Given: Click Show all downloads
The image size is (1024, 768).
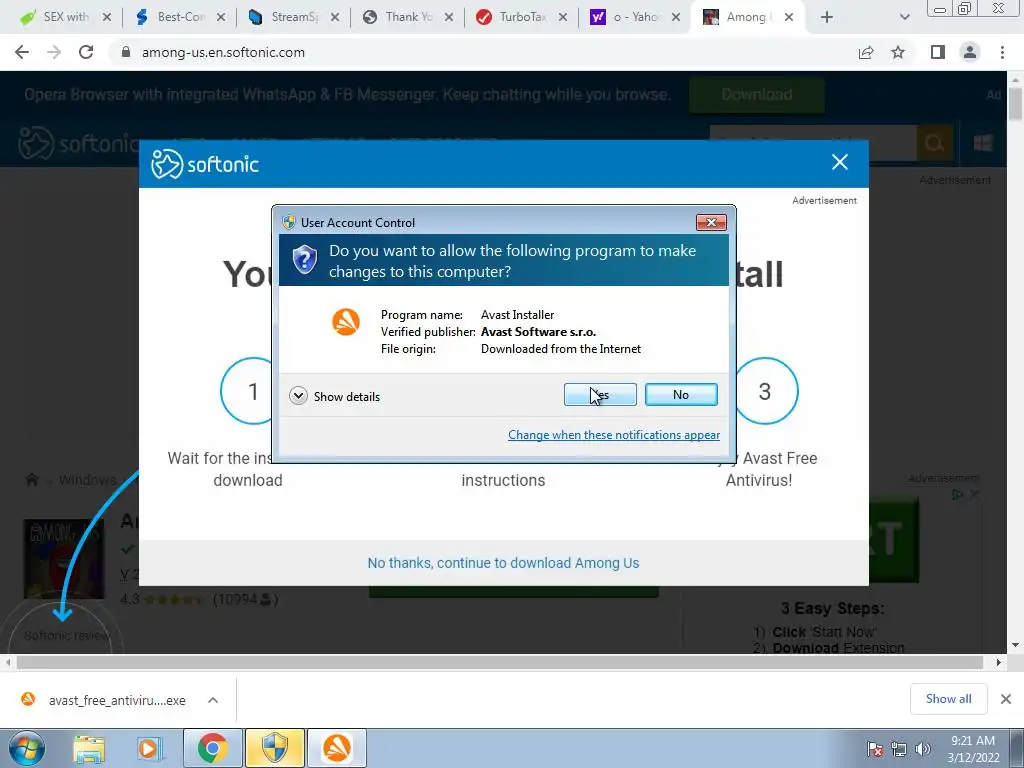Looking at the screenshot, I should [948, 699].
